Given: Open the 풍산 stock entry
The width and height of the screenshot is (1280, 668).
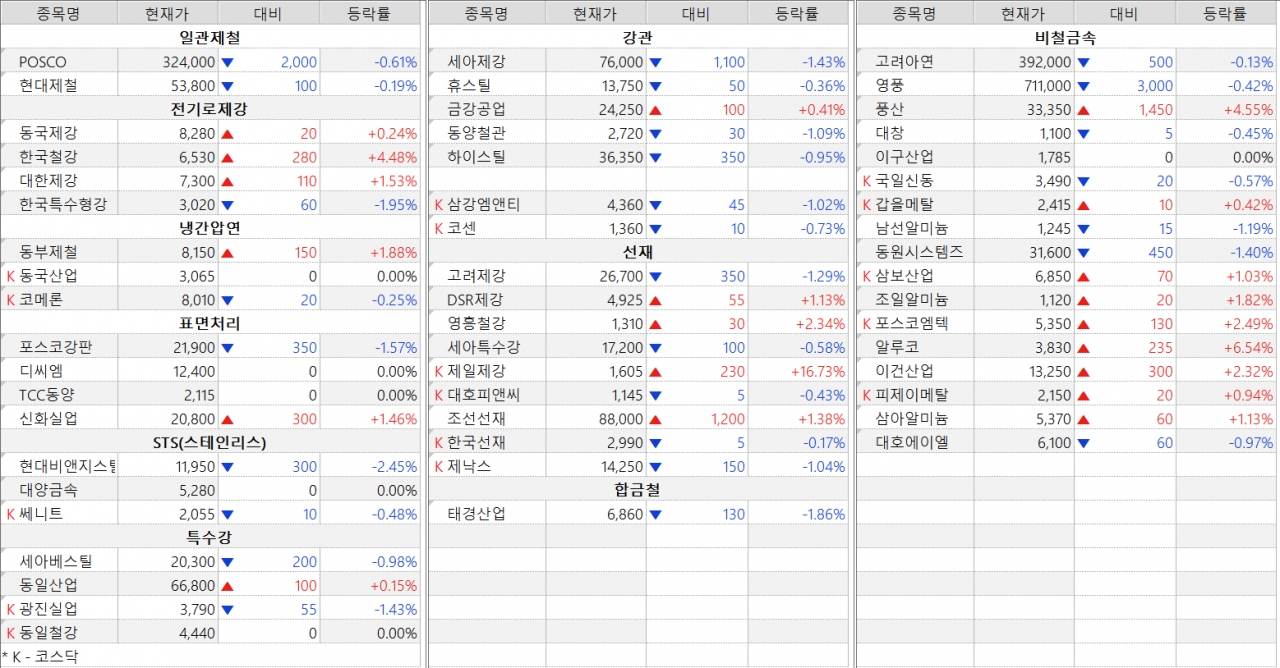Looking at the screenshot, I should (x=889, y=110).
